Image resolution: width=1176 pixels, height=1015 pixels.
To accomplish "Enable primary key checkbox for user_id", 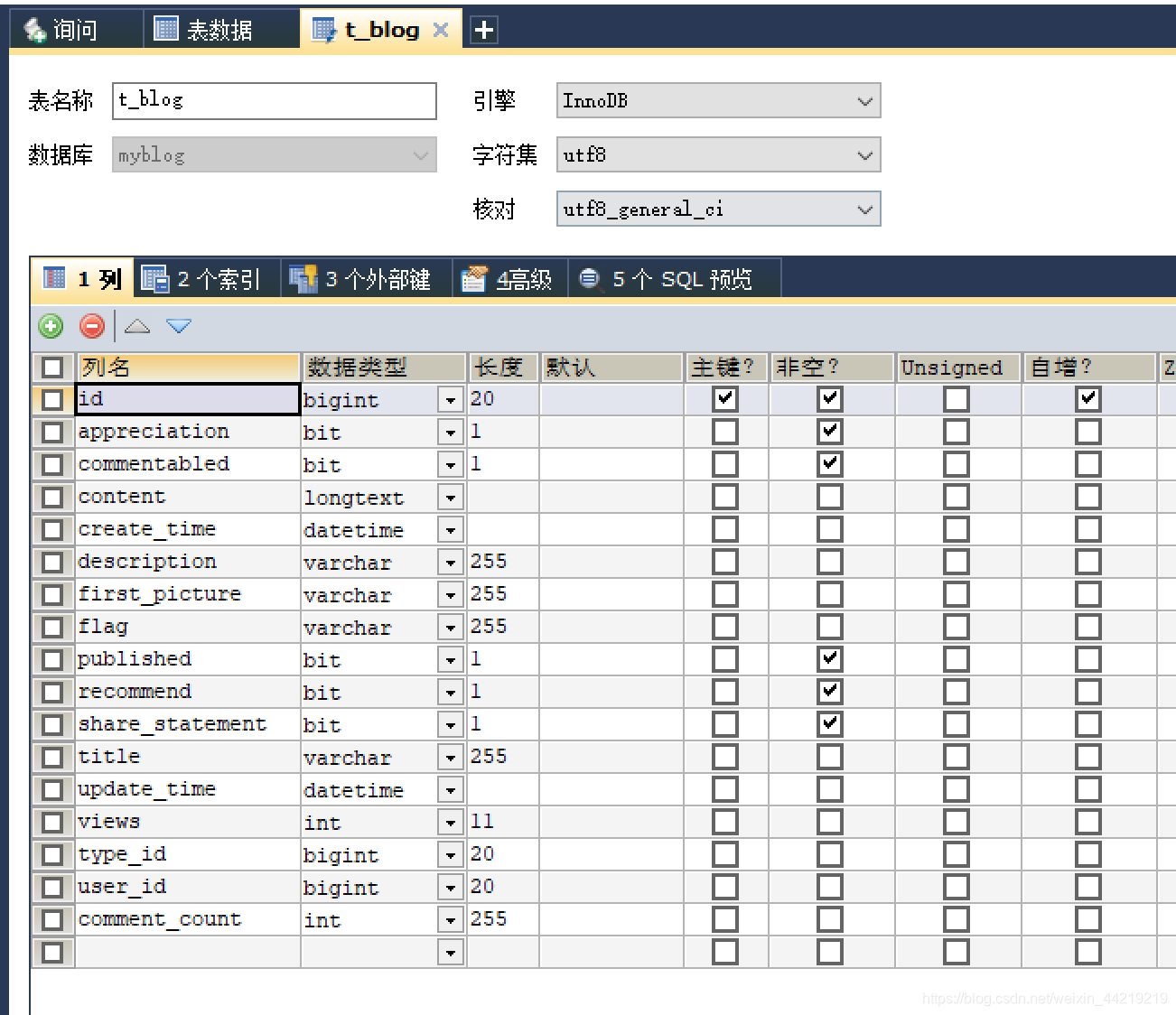I will (725, 887).
